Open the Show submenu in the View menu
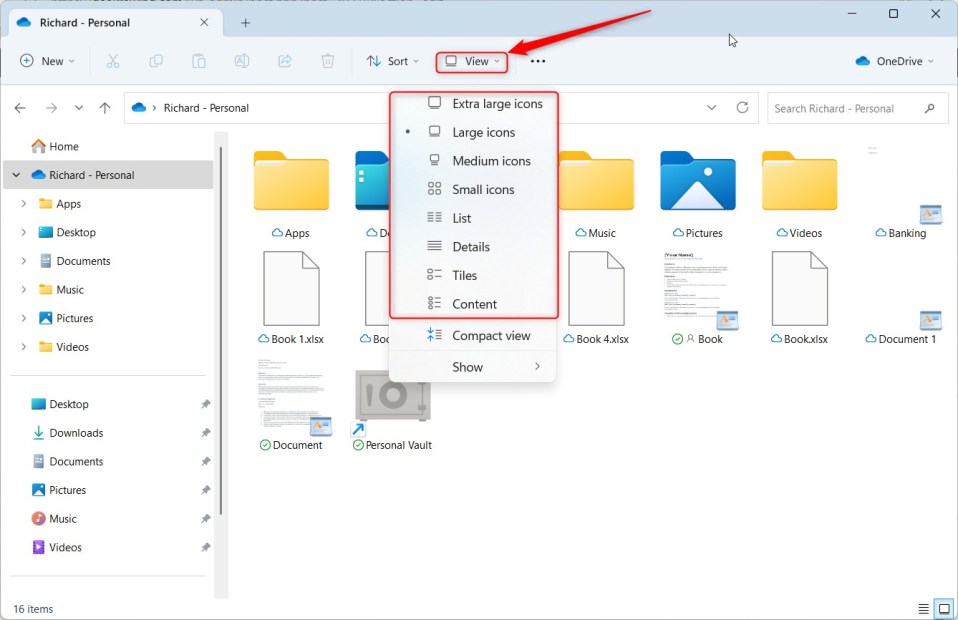The height and width of the screenshot is (620, 958). [x=467, y=367]
